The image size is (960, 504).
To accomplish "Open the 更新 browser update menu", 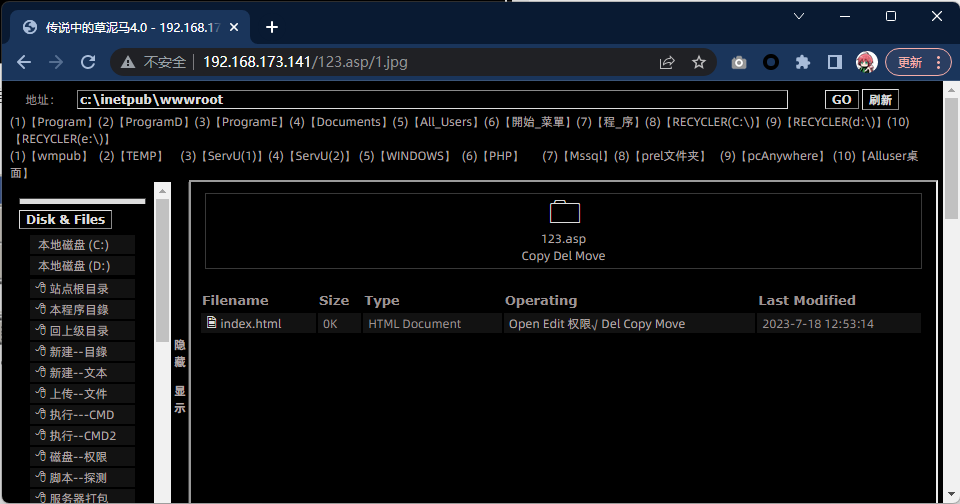I will [917, 62].
